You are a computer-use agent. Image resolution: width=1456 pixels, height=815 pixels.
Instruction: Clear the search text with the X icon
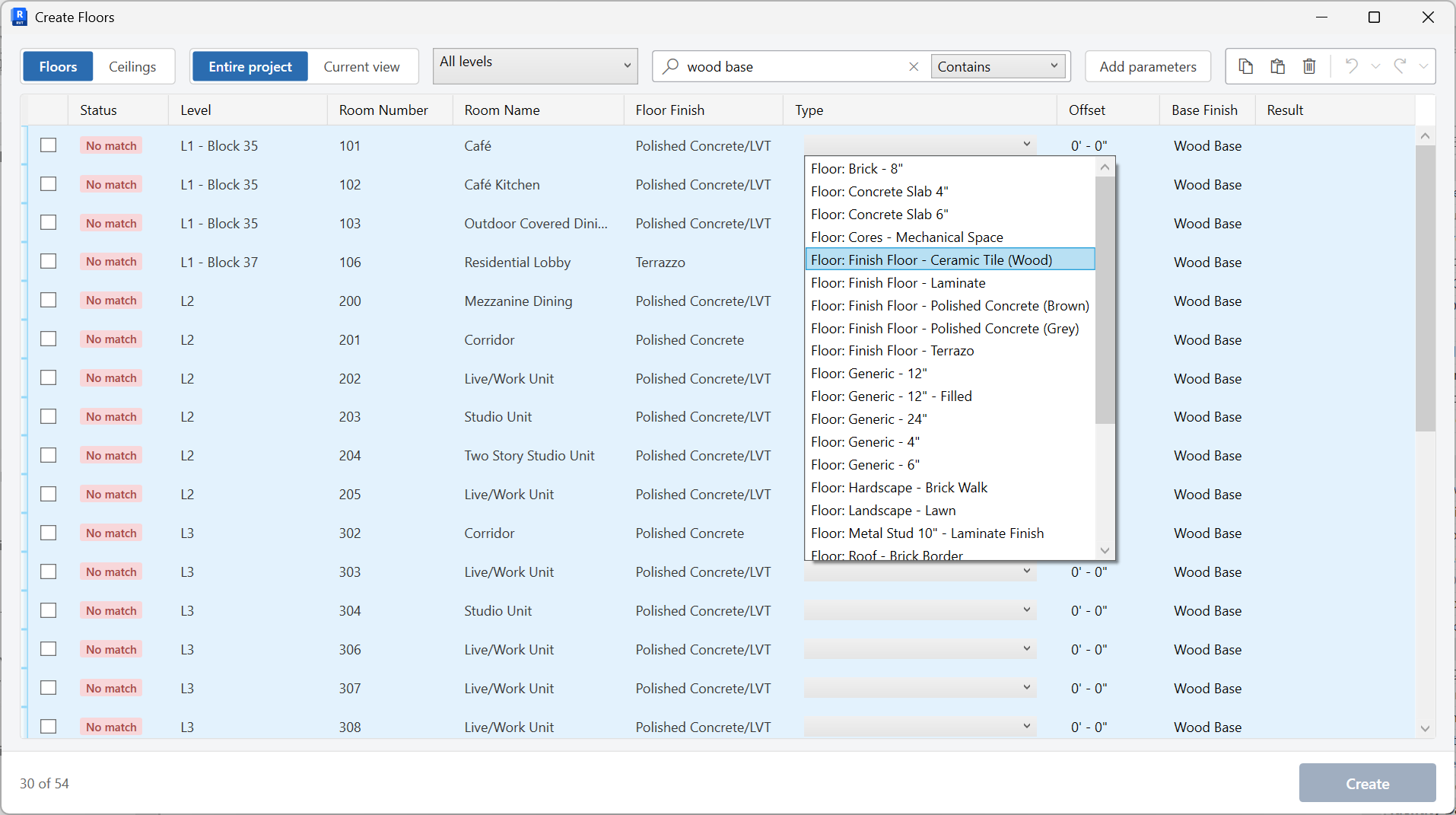coord(914,67)
